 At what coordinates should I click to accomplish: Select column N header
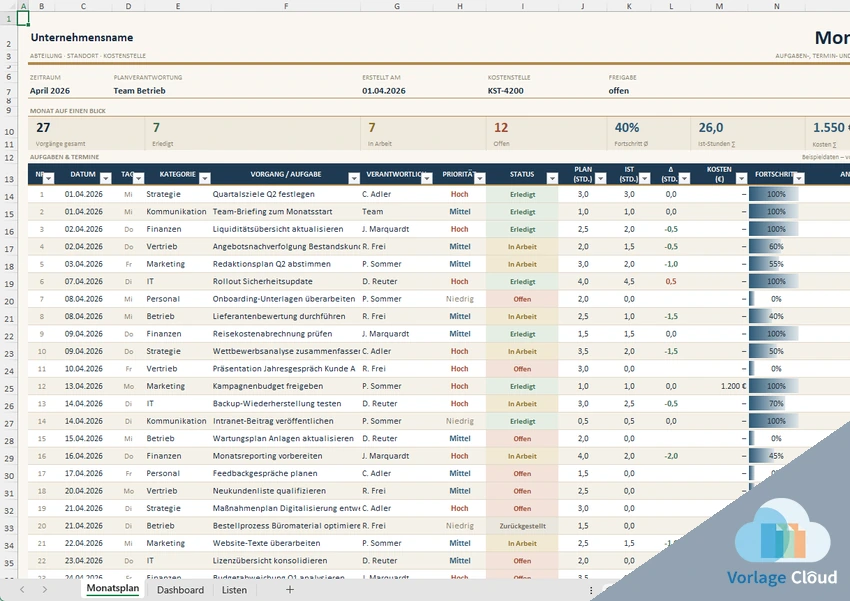tap(776, 6)
